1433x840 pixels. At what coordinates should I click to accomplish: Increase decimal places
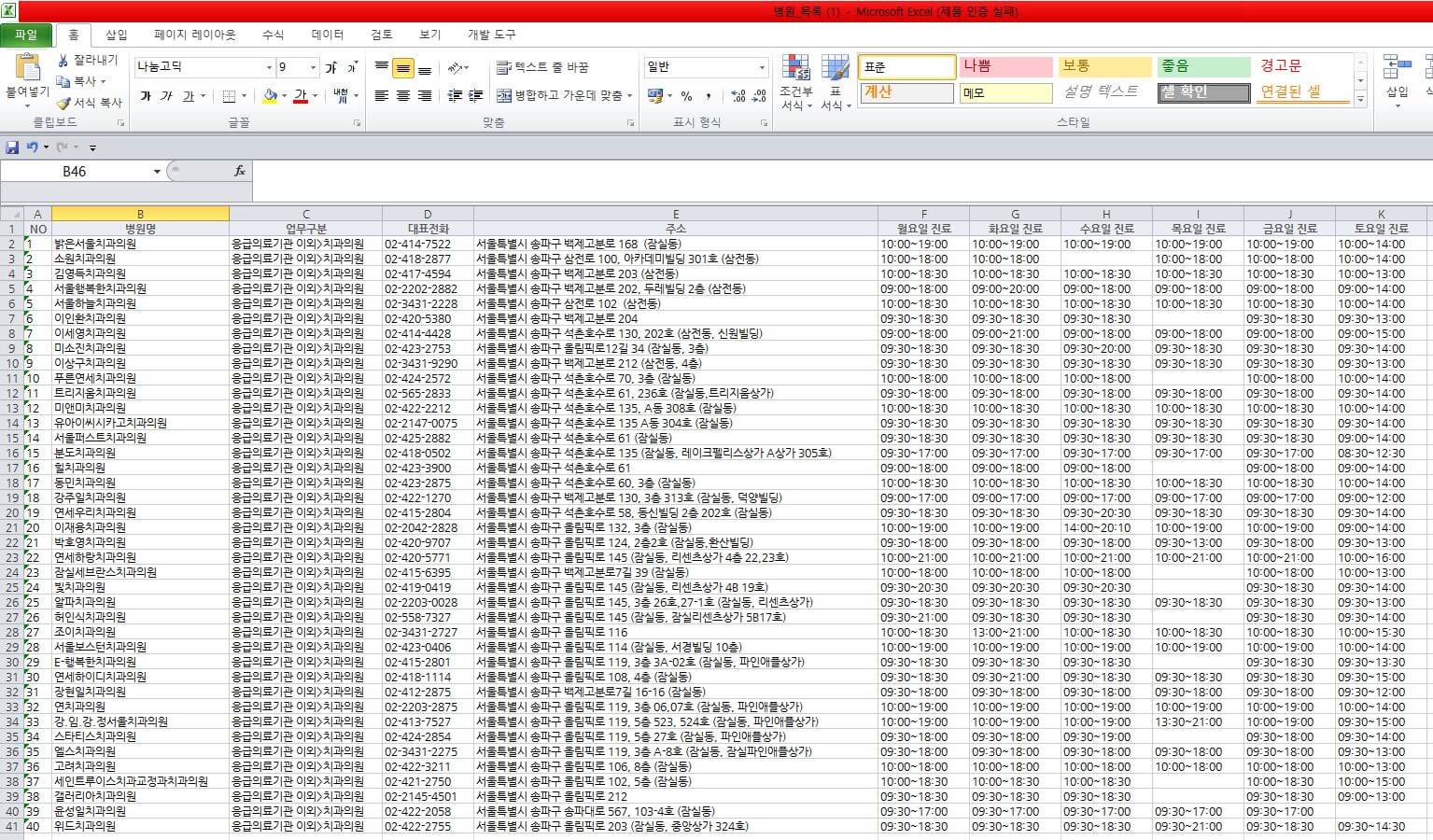pyautogui.click(x=738, y=95)
